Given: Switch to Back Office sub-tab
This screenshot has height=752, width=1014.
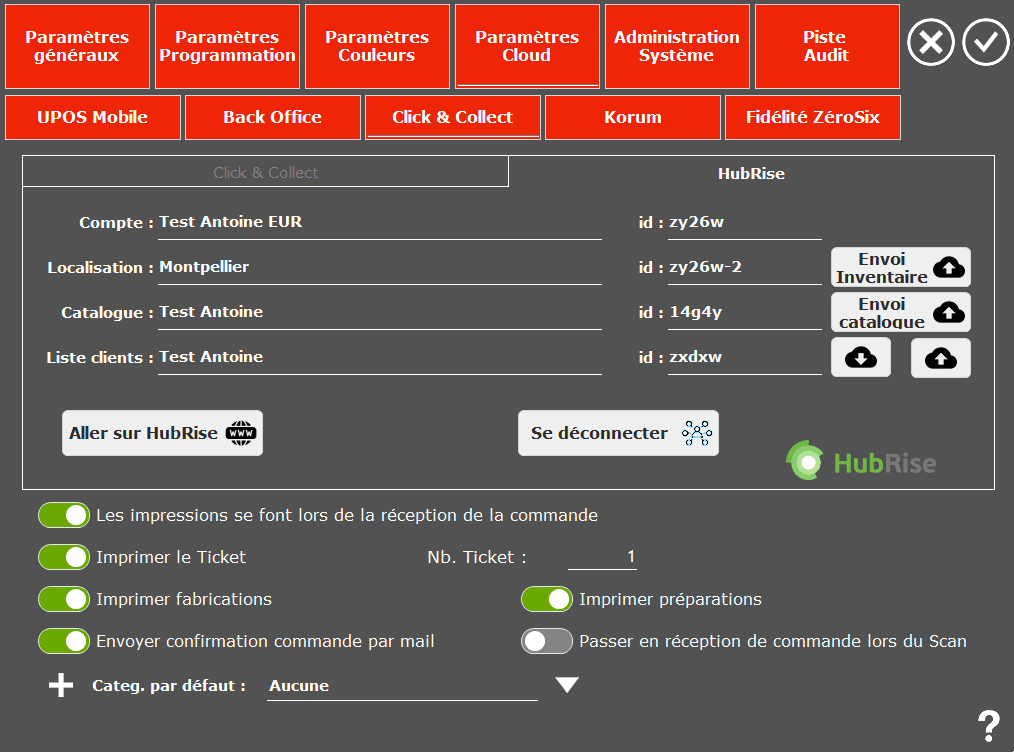Looking at the screenshot, I should [273, 118].
